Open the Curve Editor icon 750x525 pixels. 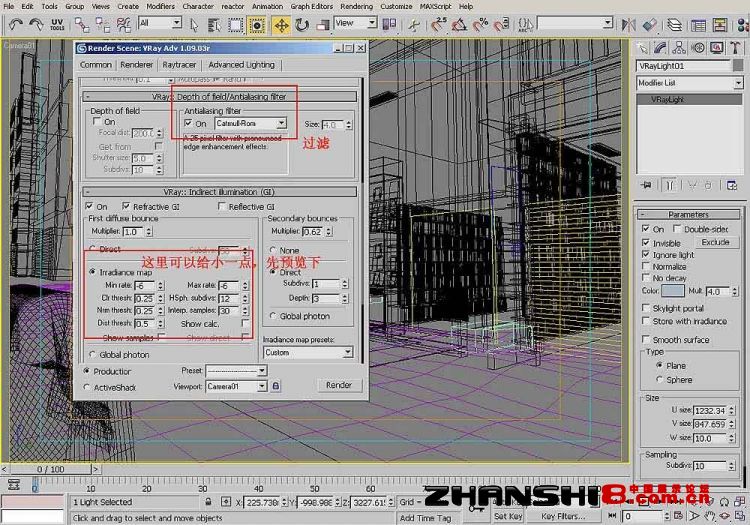tap(698, 24)
